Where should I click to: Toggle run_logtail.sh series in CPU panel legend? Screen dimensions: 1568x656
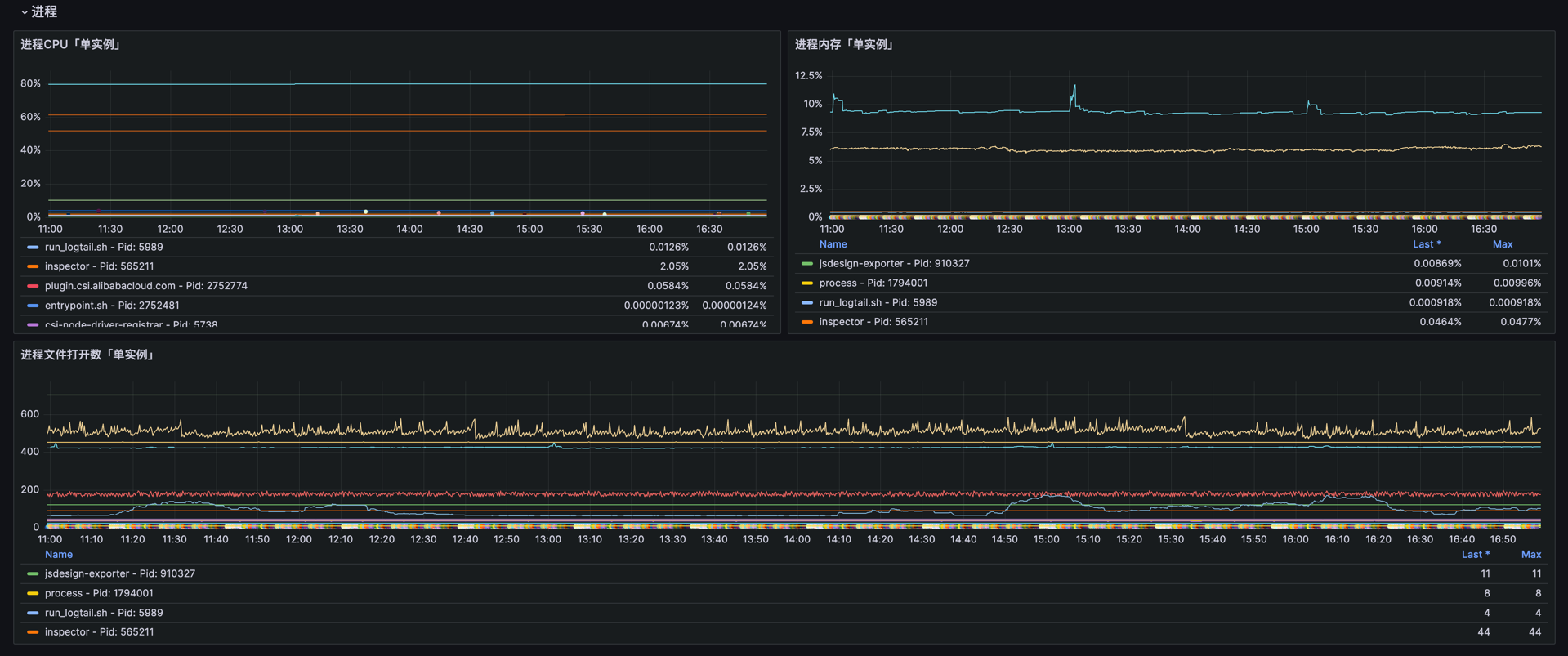pos(104,247)
